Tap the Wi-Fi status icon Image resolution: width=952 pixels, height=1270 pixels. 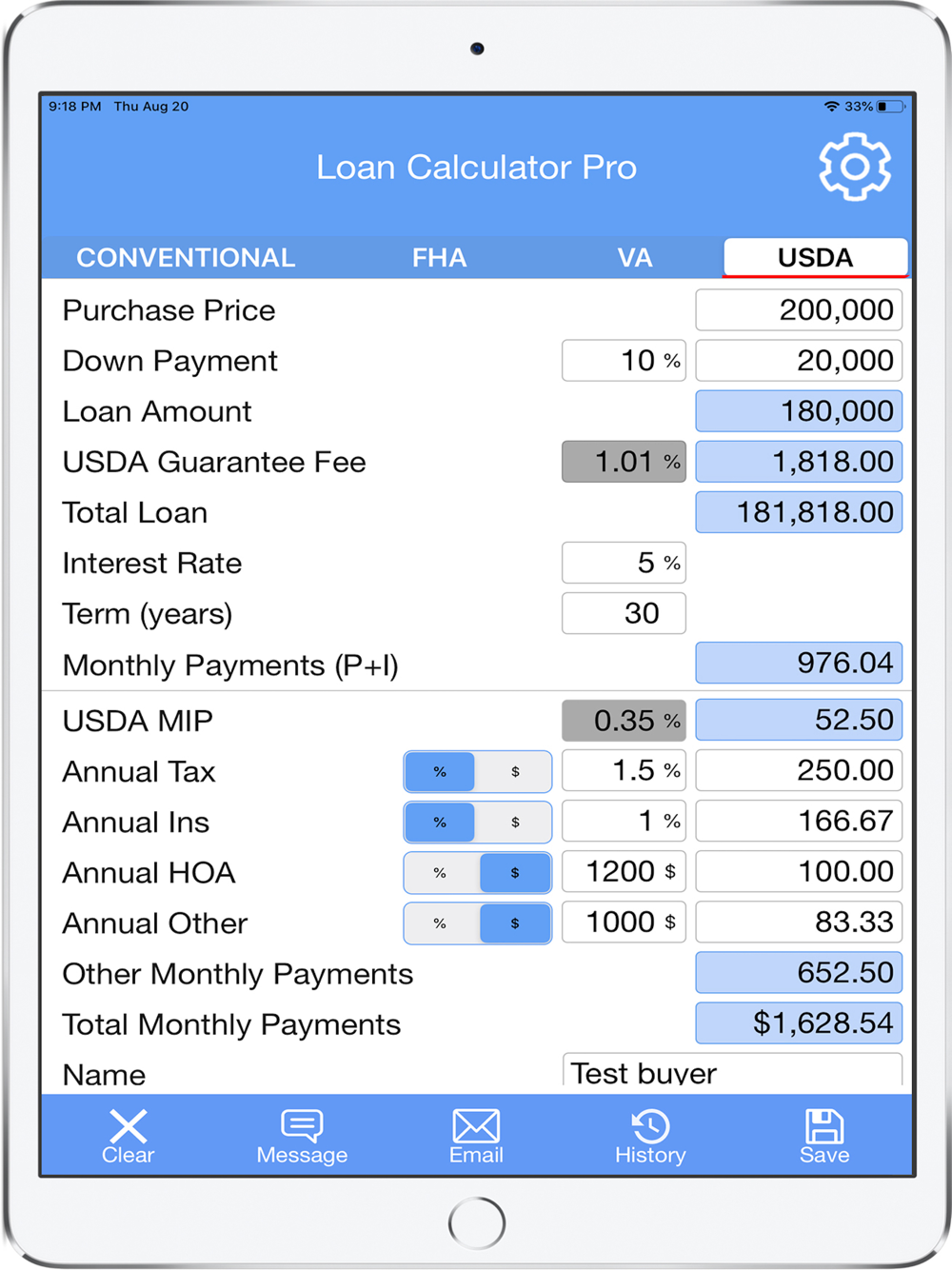click(x=832, y=107)
